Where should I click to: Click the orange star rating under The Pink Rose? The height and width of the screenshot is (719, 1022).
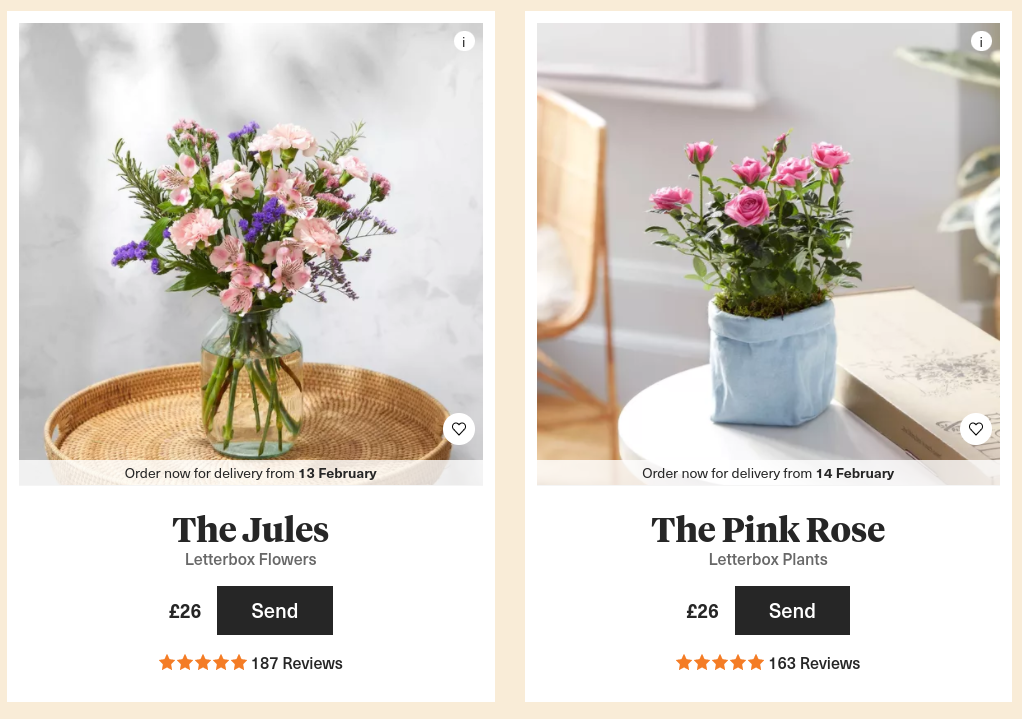pos(720,663)
